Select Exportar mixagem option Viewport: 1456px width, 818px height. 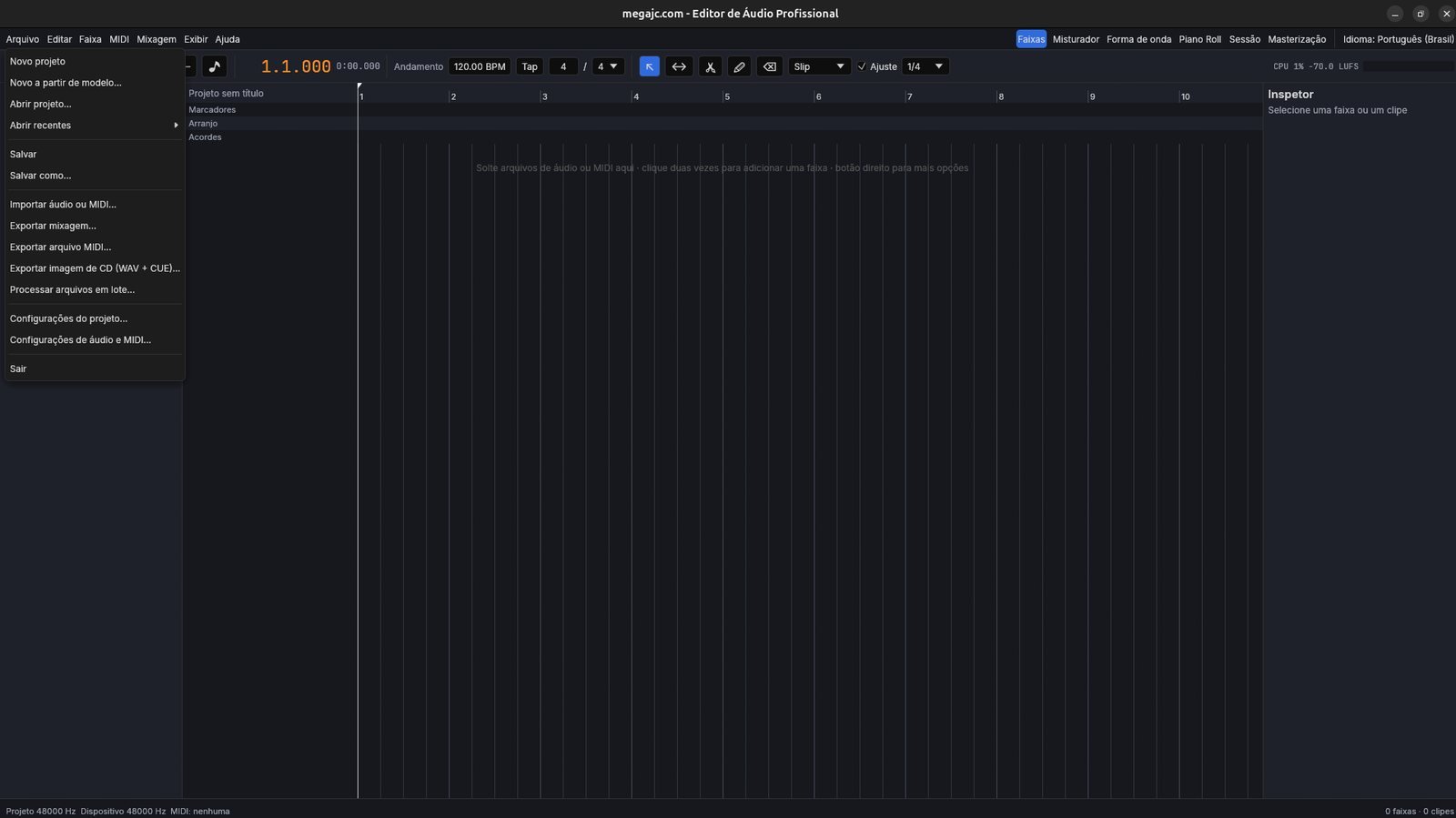pos(95,226)
